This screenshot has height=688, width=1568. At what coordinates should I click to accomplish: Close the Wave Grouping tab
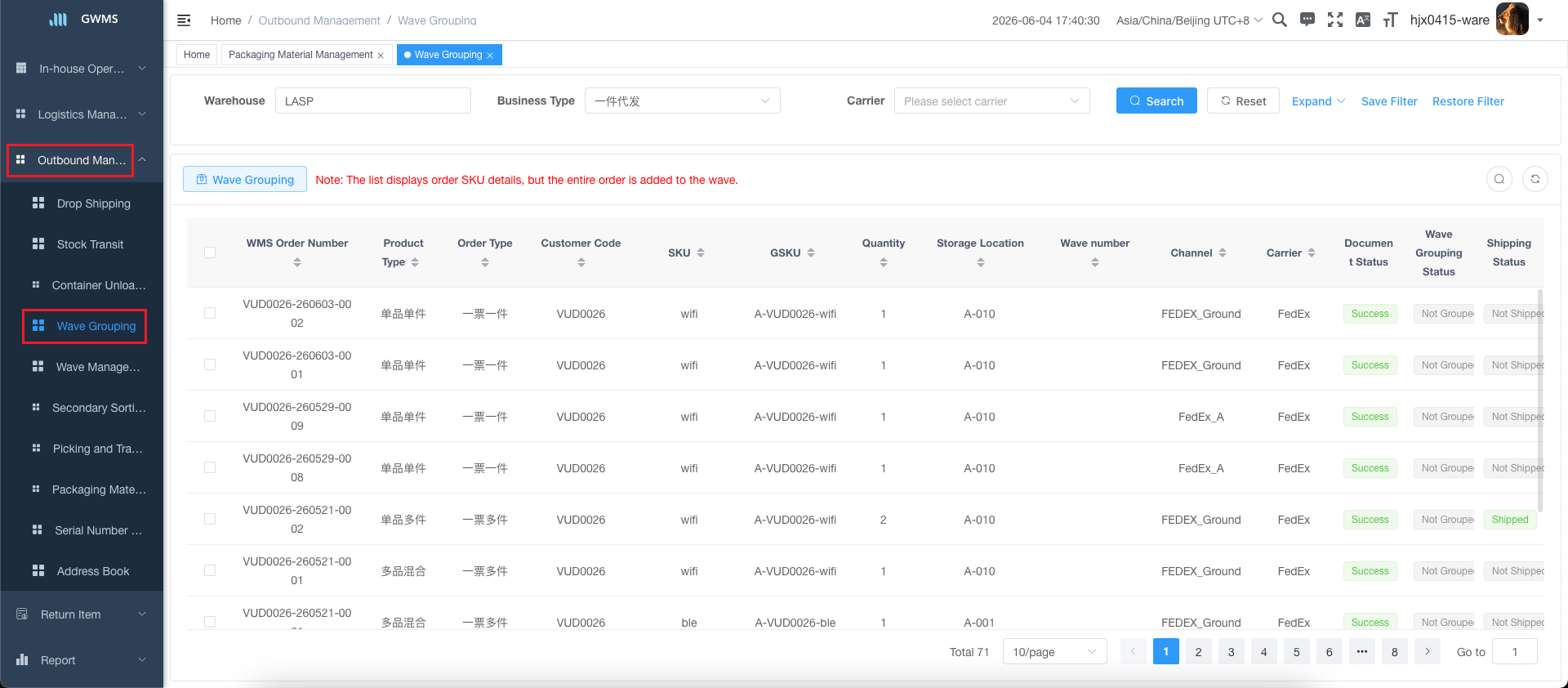(490, 56)
